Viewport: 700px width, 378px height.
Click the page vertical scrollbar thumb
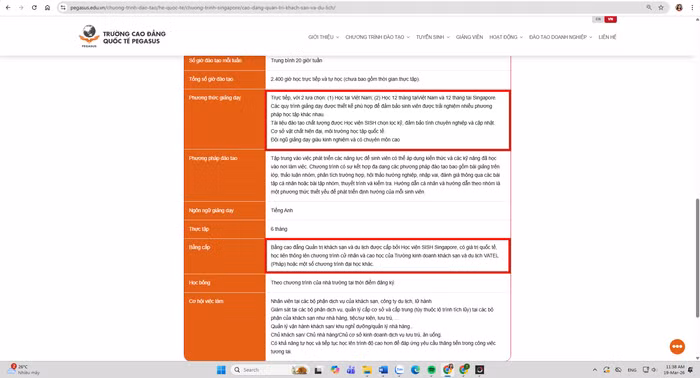coord(697,258)
